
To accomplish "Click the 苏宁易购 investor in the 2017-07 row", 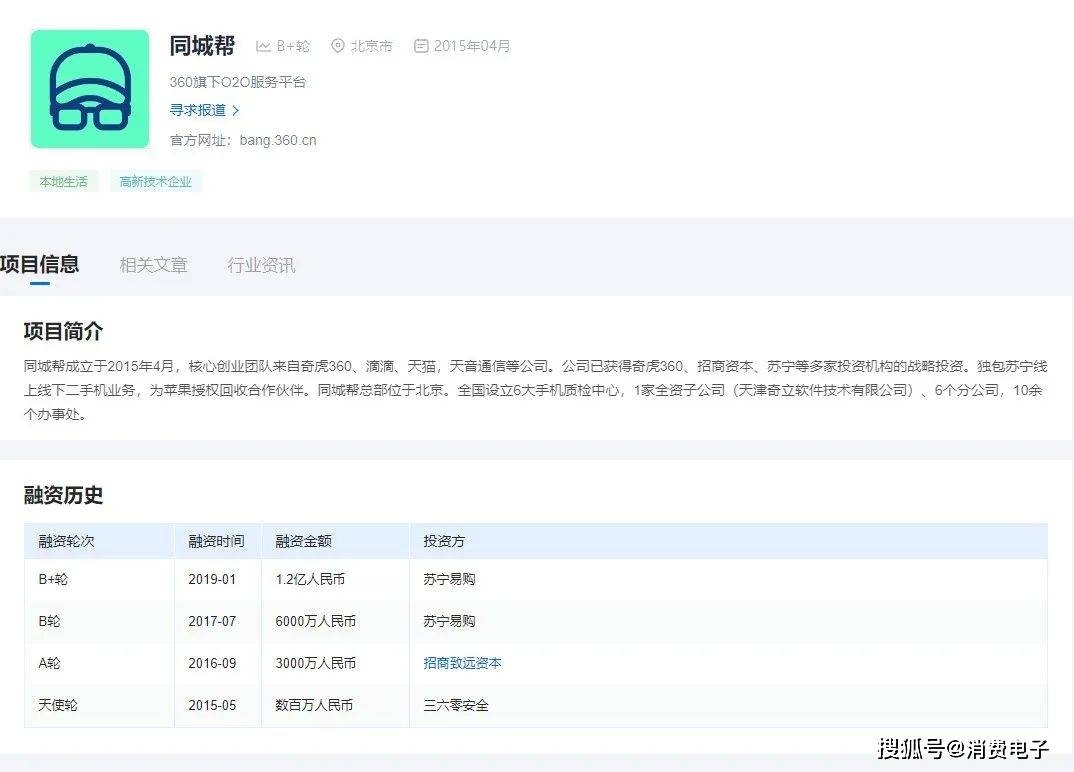I will point(449,621).
